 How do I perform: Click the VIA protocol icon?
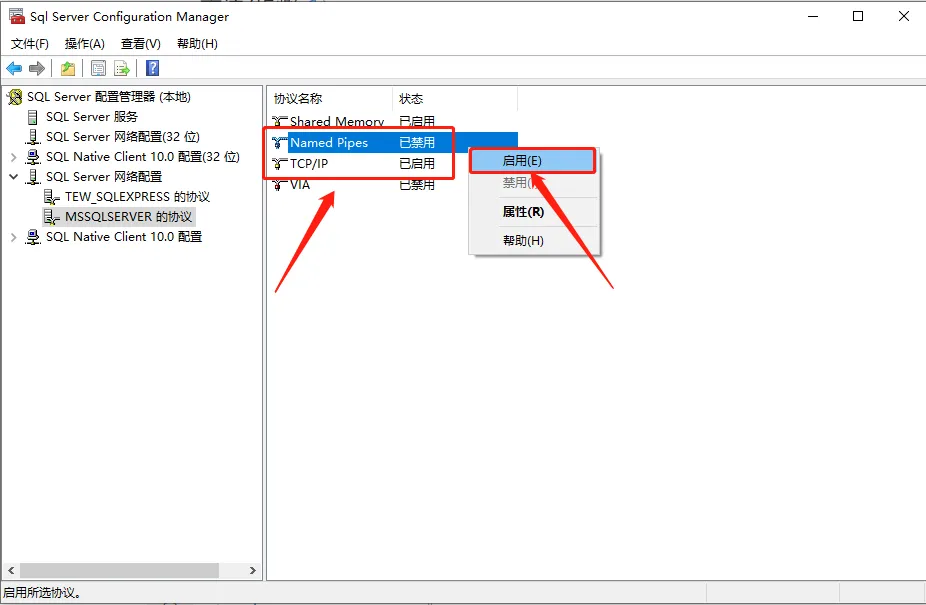pos(279,185)
